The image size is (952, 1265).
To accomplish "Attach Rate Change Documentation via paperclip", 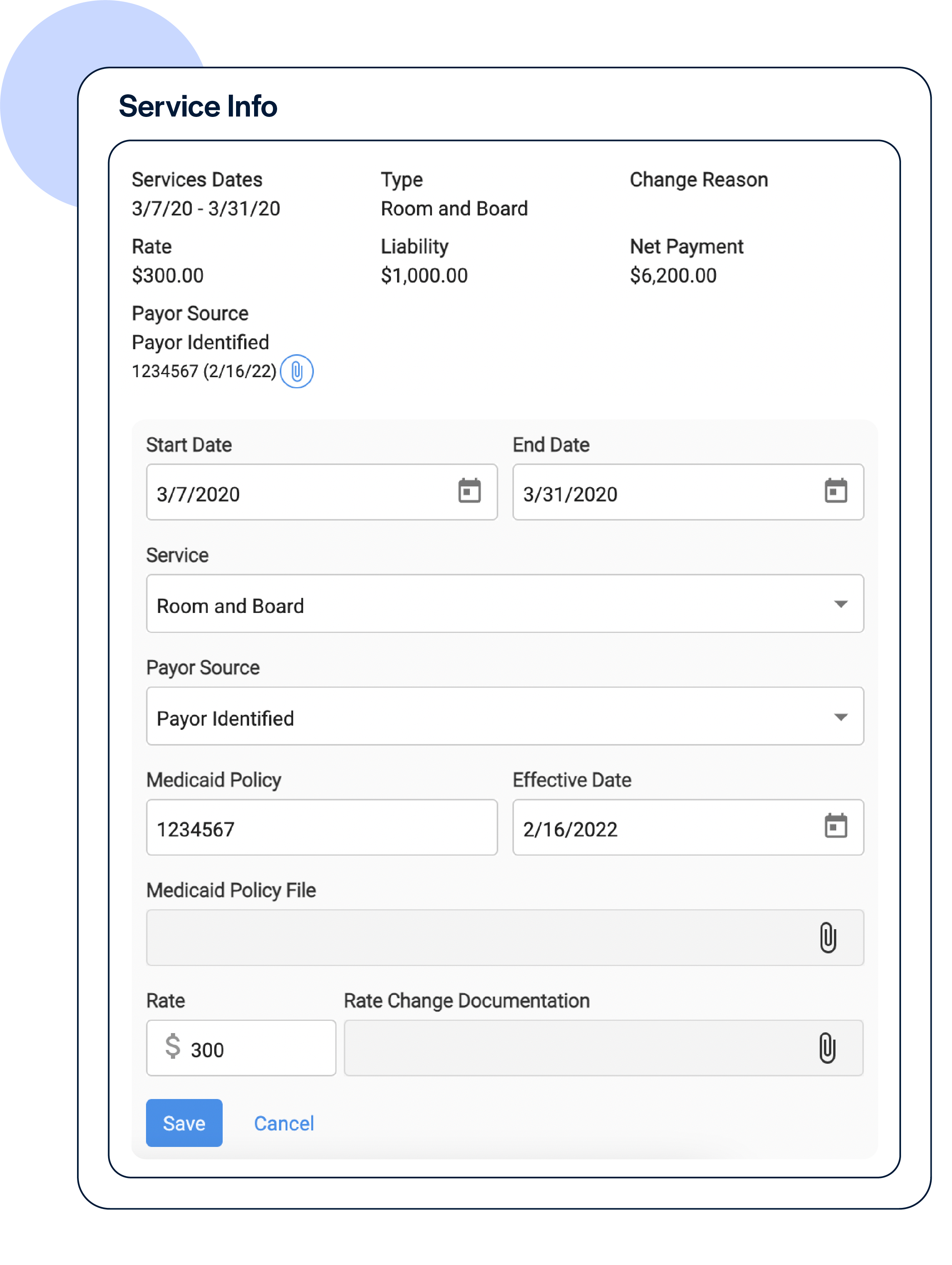I will pos(827,1048).
